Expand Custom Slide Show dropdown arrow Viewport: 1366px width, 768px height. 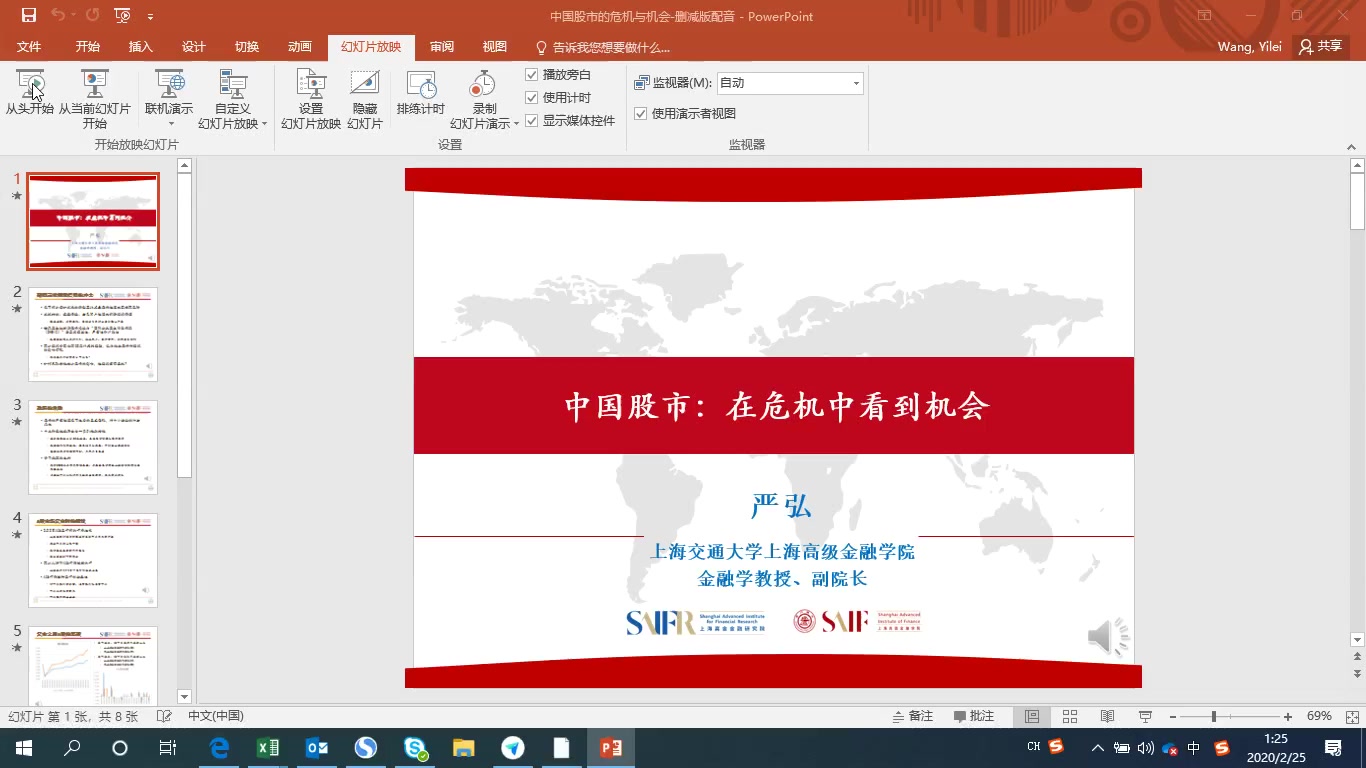coord(264,124)
